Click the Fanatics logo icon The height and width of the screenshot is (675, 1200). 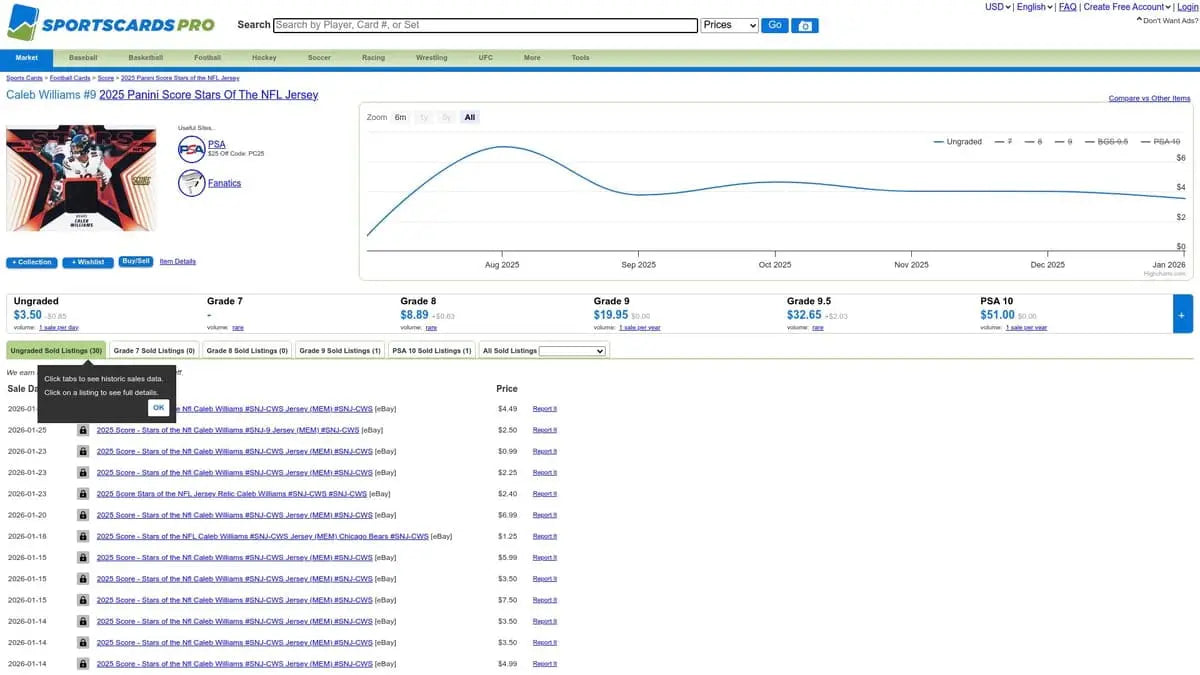(x=191, y=183)
